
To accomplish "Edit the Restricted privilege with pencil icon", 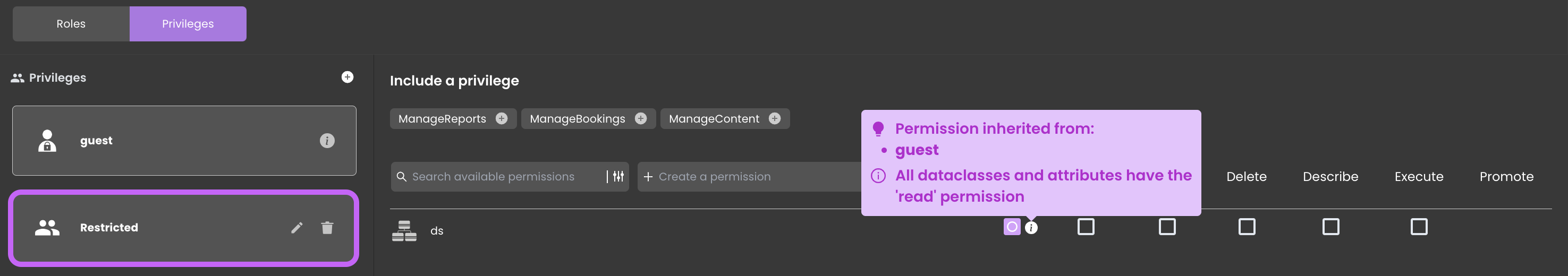I will [x=296, y=228].
